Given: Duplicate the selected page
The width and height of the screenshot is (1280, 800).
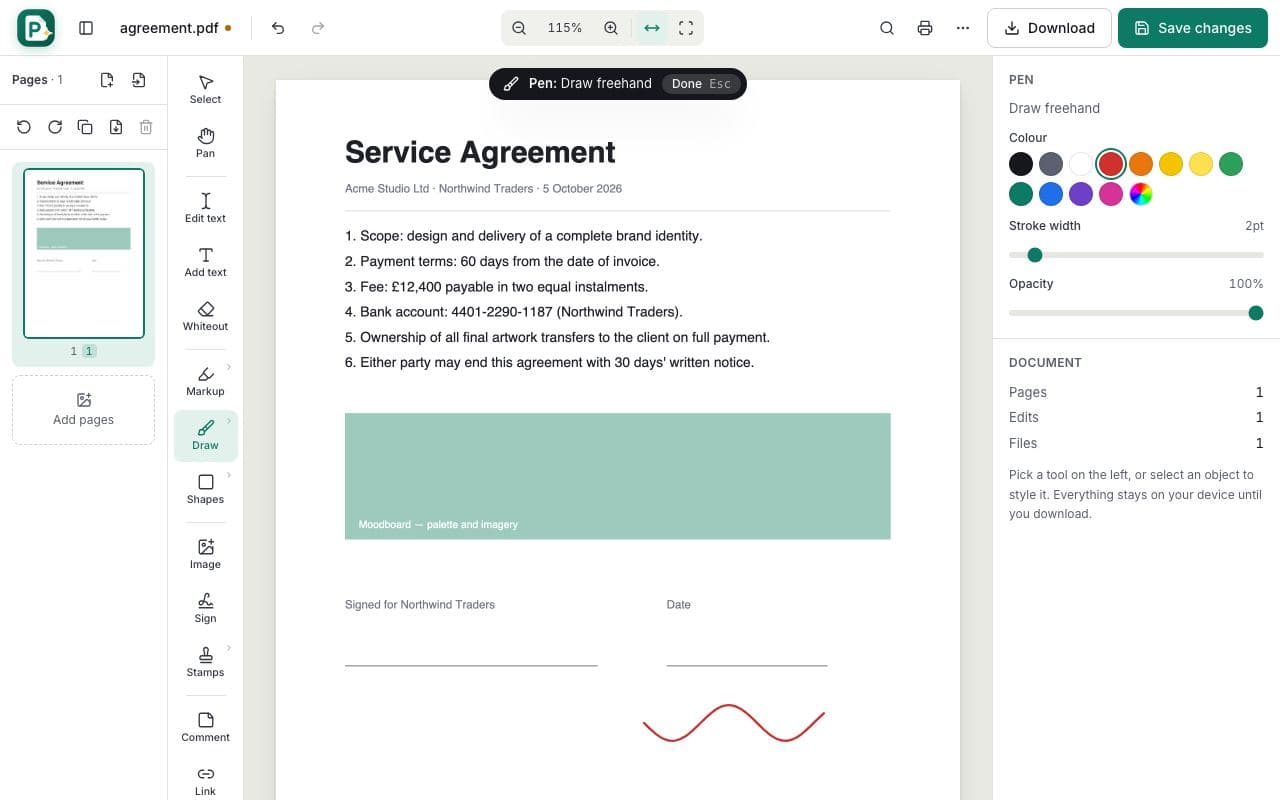Looking at the screenshot, I should click(x=85, y=127).
